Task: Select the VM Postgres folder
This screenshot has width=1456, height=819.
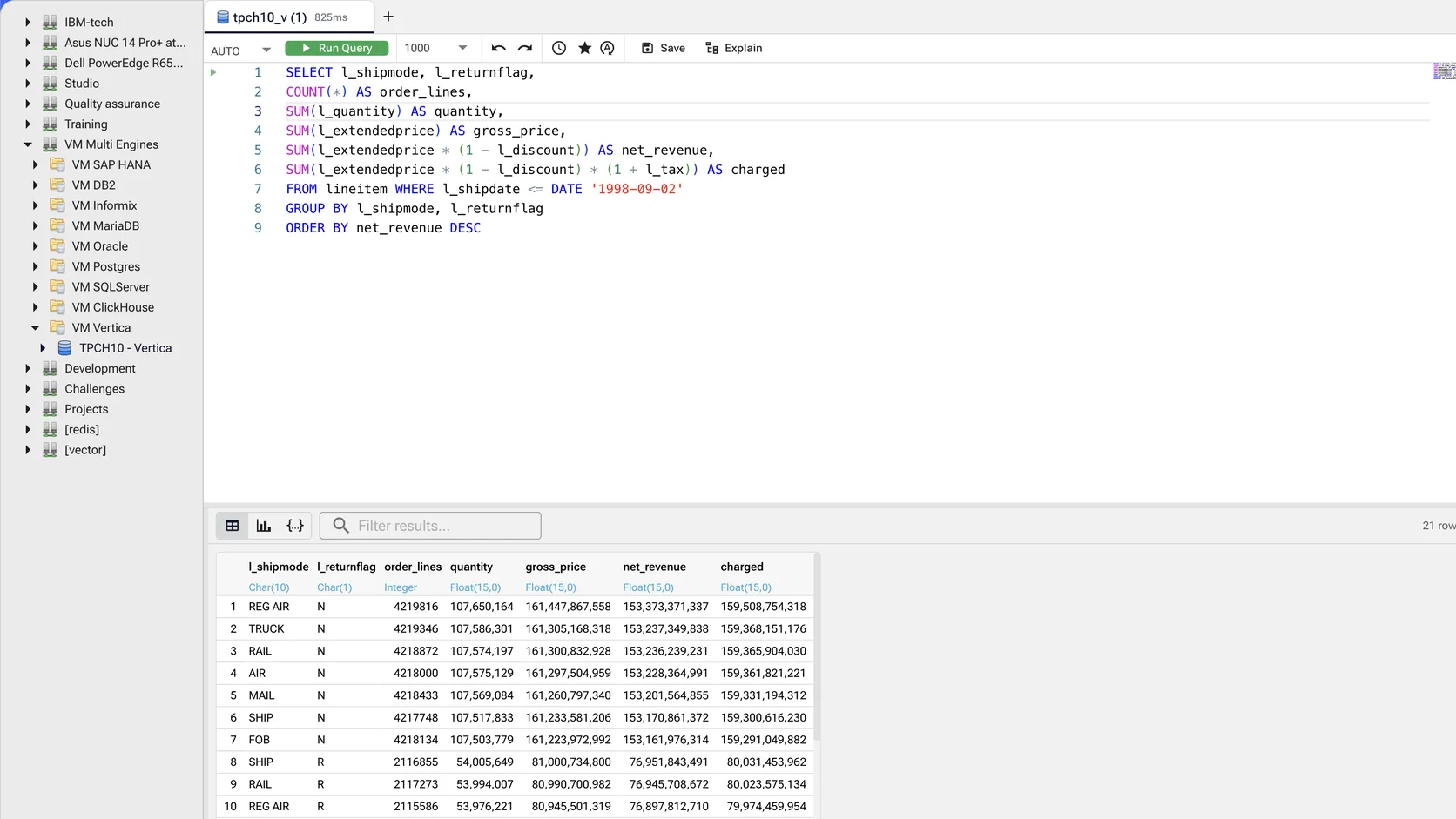Action: tap(106, 266)
